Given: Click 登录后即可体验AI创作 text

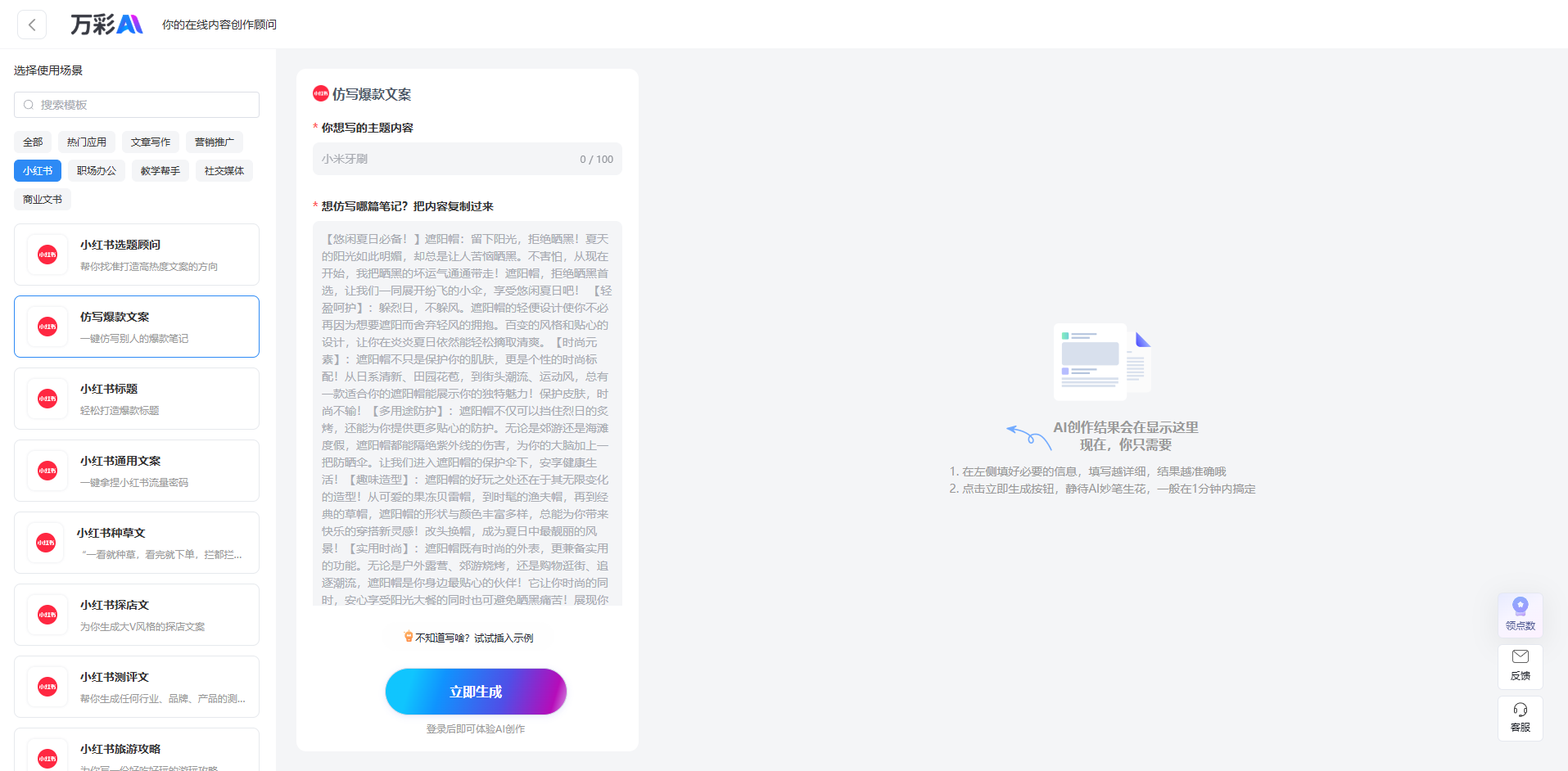Looking at the screenshot, I should 476,728.
